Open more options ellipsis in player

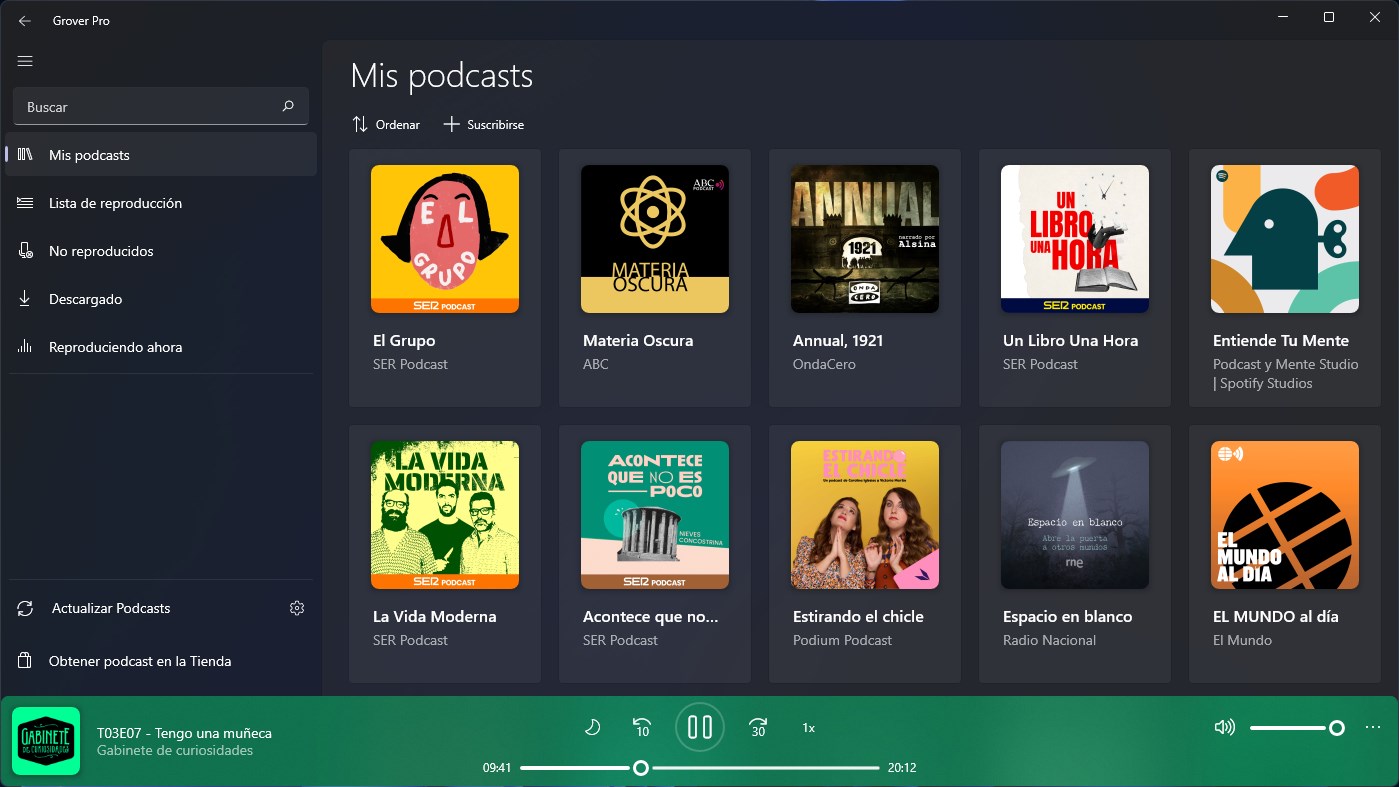pyautogui.click(x=1372, y=728)
